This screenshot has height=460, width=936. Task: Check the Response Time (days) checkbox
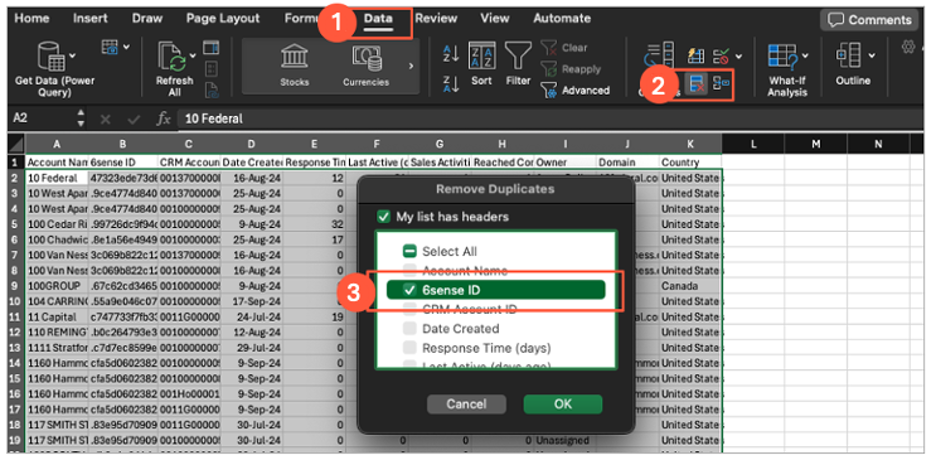point(410,348)
